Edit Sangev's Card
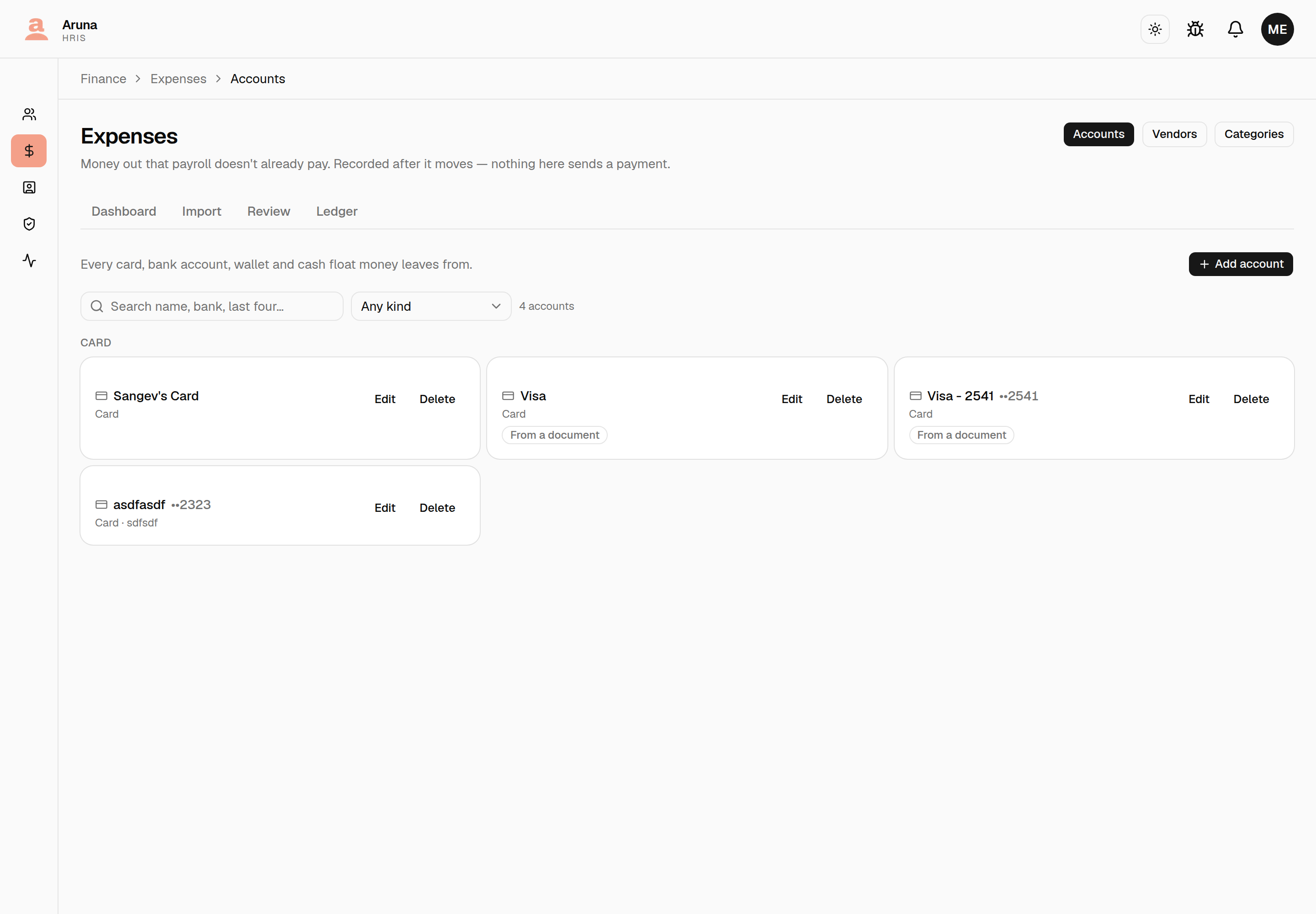This screenshot has width=1316, height=914. click(x=385, y=399)
